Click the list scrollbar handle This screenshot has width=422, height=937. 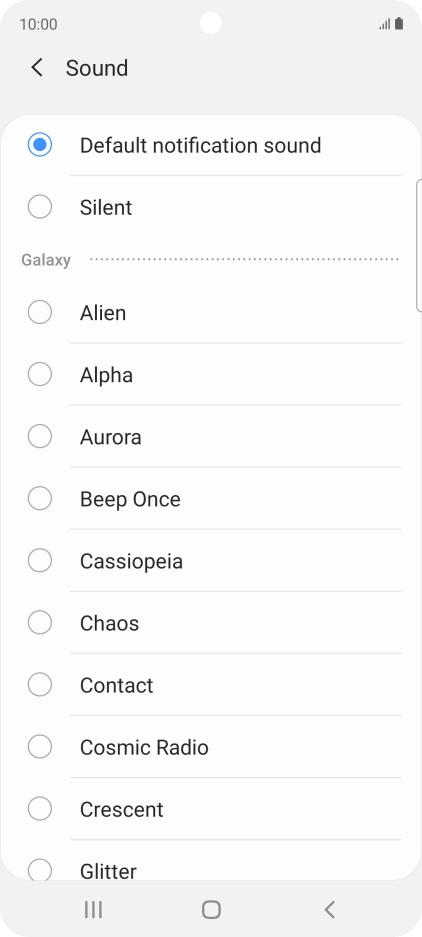418,245
